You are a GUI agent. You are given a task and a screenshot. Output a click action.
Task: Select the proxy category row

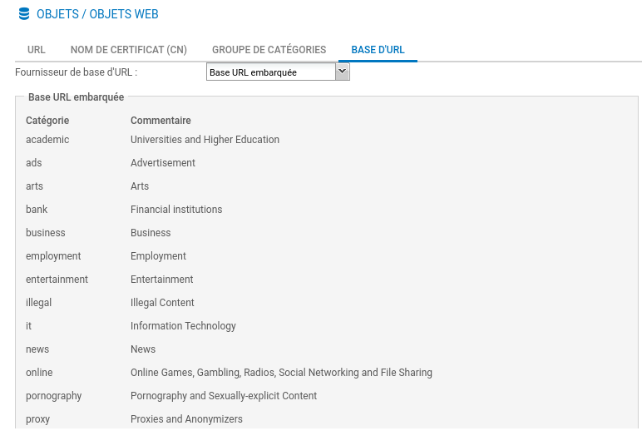pos(38,420)
